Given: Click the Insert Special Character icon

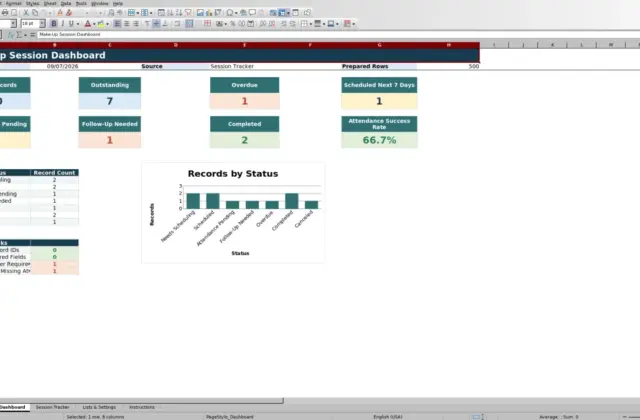Looking at the screenshot, I should 230,13.
